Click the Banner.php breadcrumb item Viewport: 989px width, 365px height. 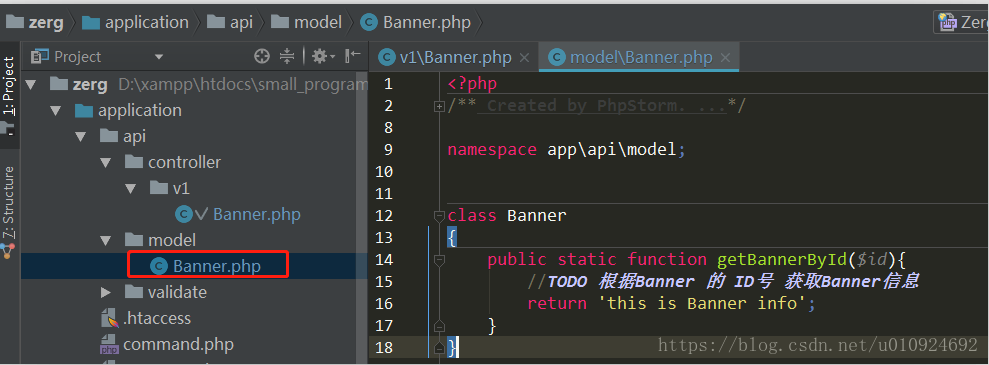point(416,23)
